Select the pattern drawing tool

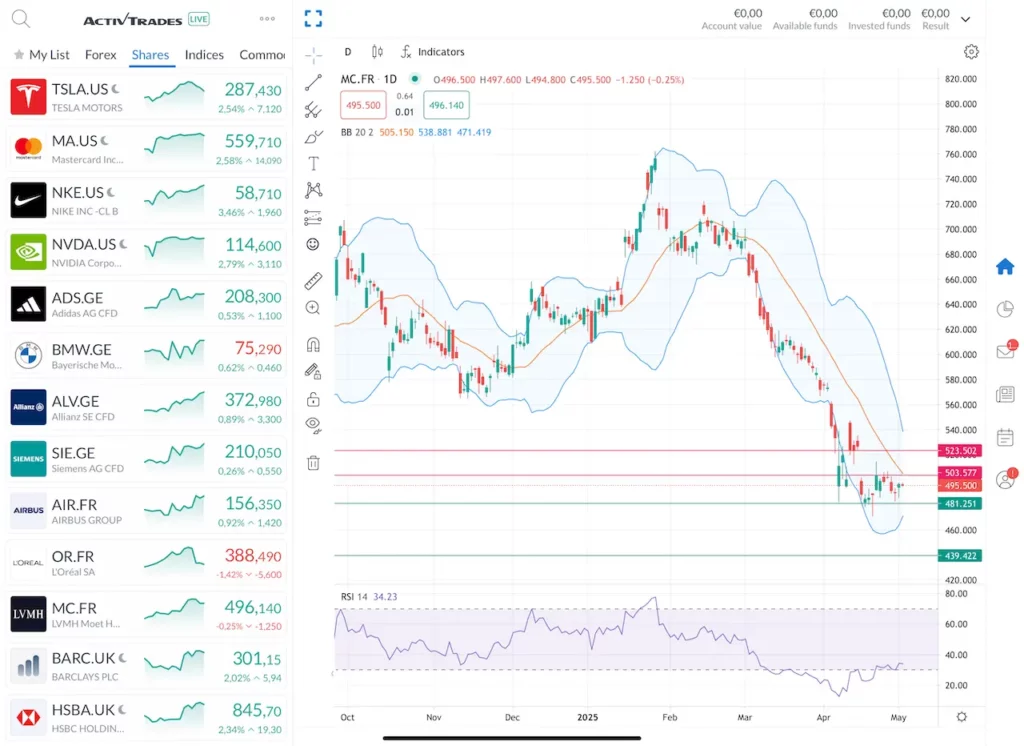coord(313,190)
